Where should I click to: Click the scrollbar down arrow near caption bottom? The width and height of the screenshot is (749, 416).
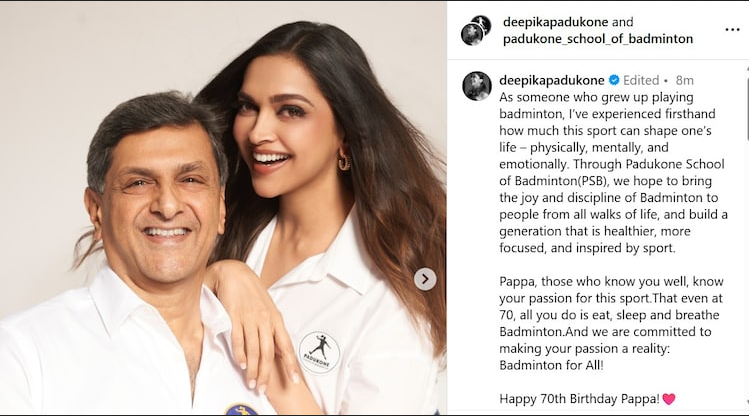tap(746, 403)
